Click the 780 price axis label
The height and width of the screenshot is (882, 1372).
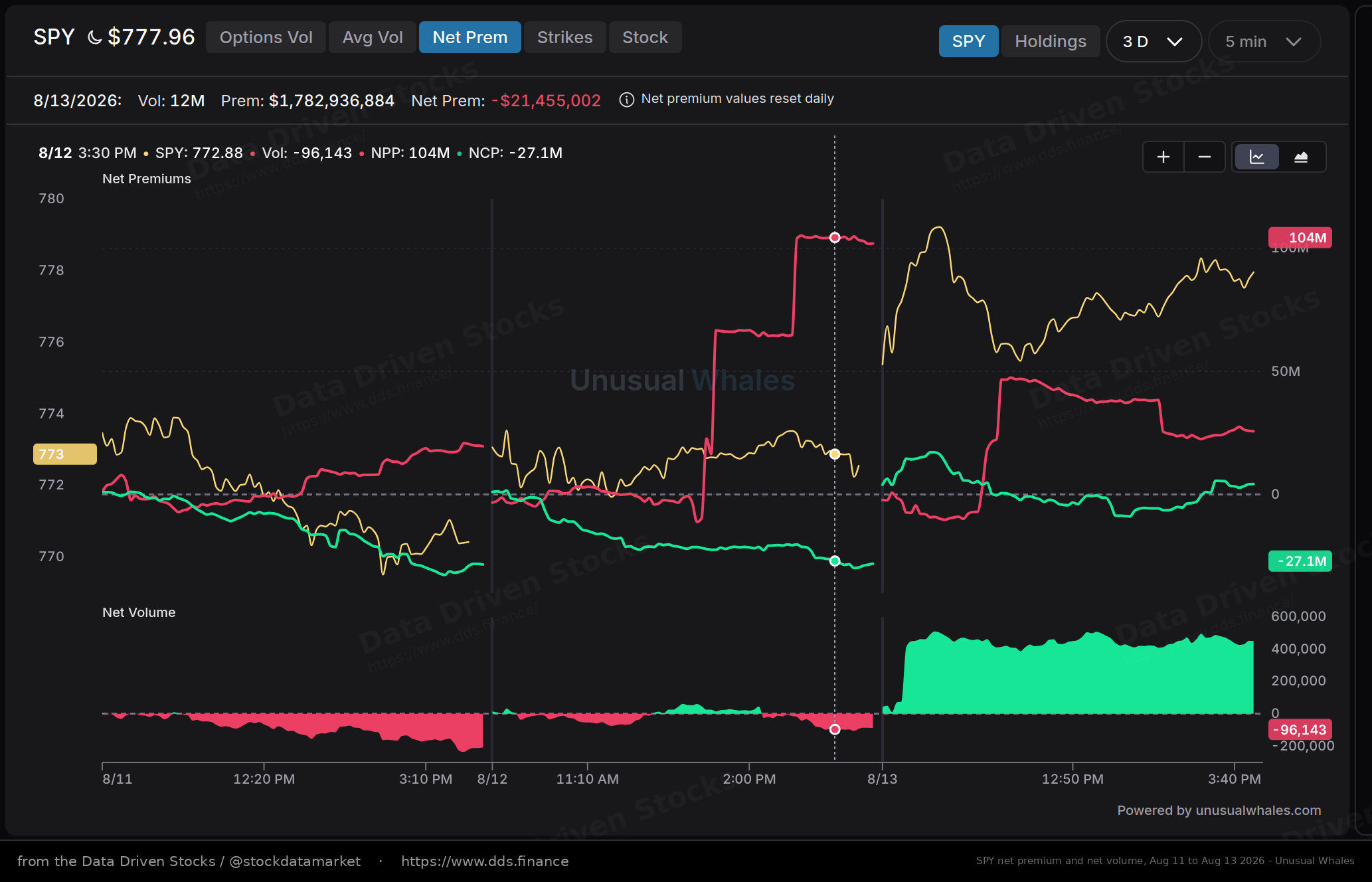[x=51, y=199]
